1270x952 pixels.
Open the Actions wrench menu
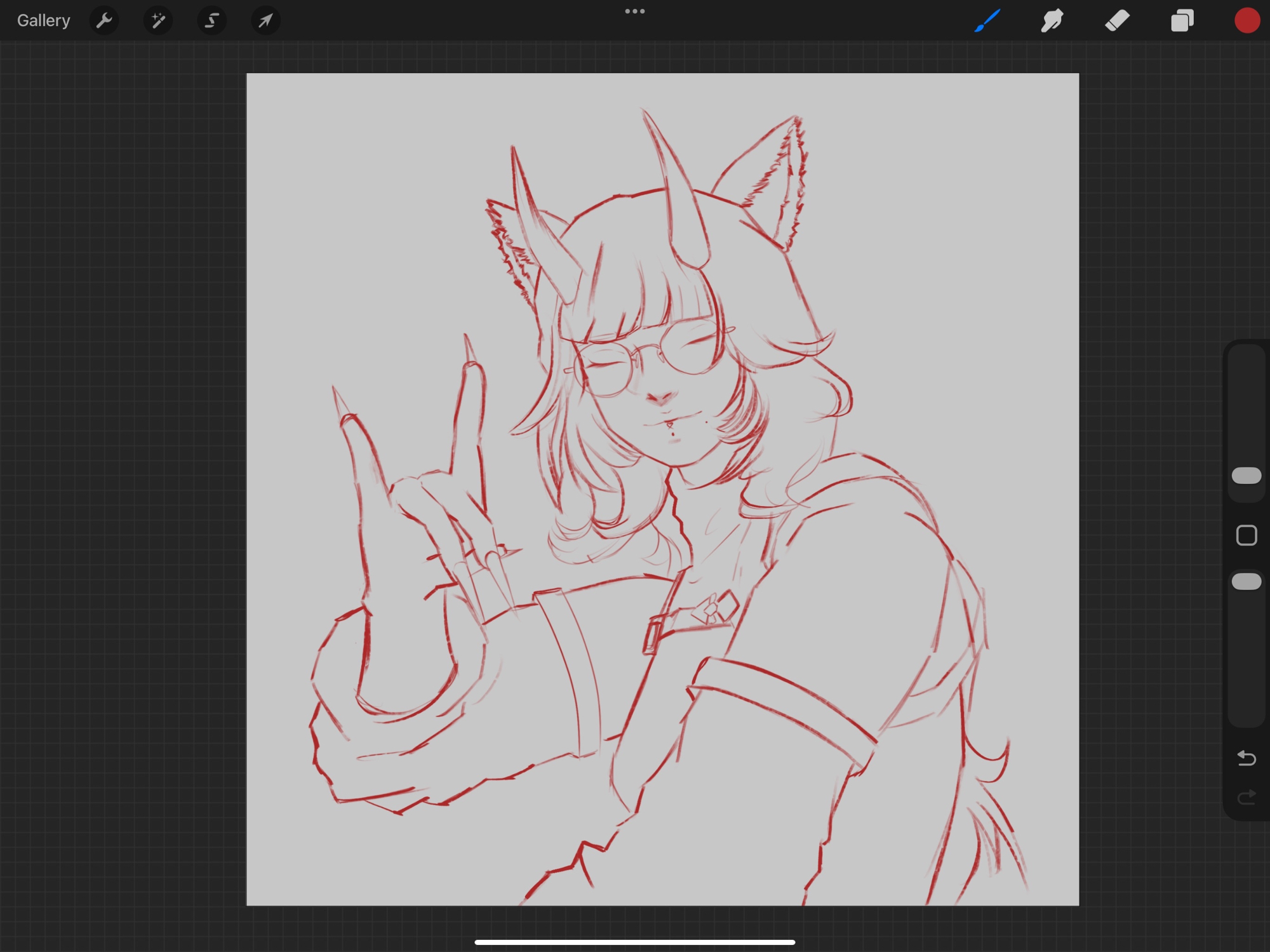[104, 21]
